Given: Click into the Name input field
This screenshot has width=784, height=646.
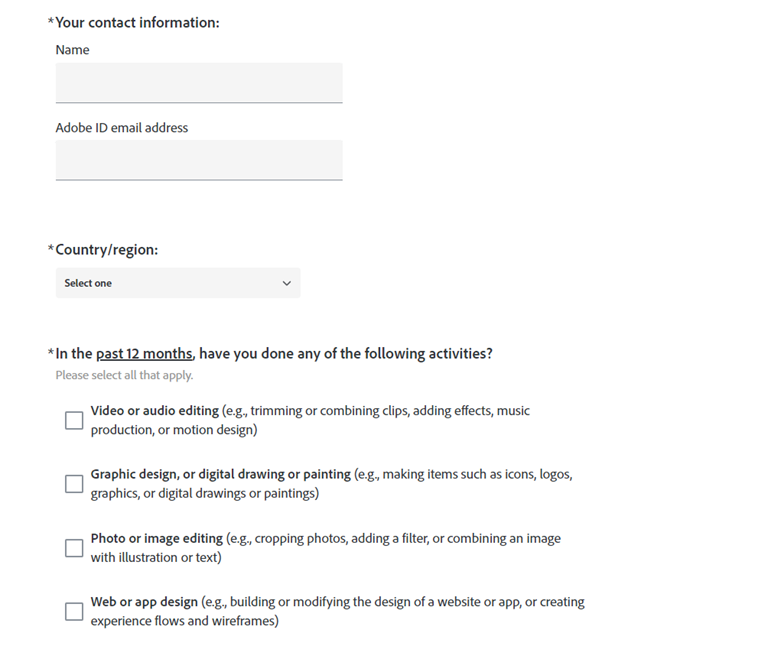Looking at the screenshot, I should point(199,82).
